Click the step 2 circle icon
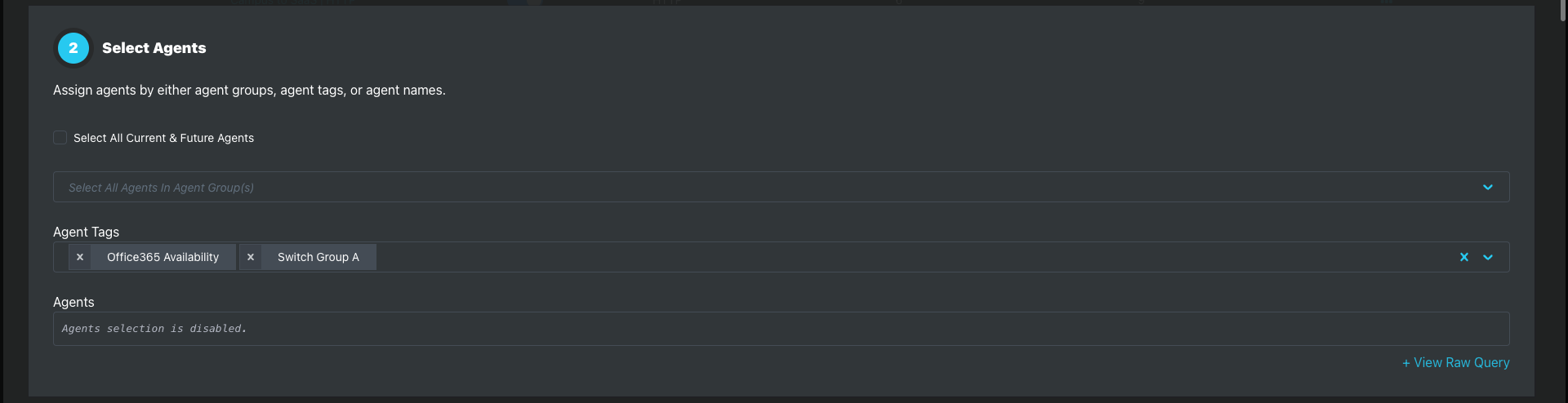The height and width of the screenshot is (403, 1568). (73, 48)
